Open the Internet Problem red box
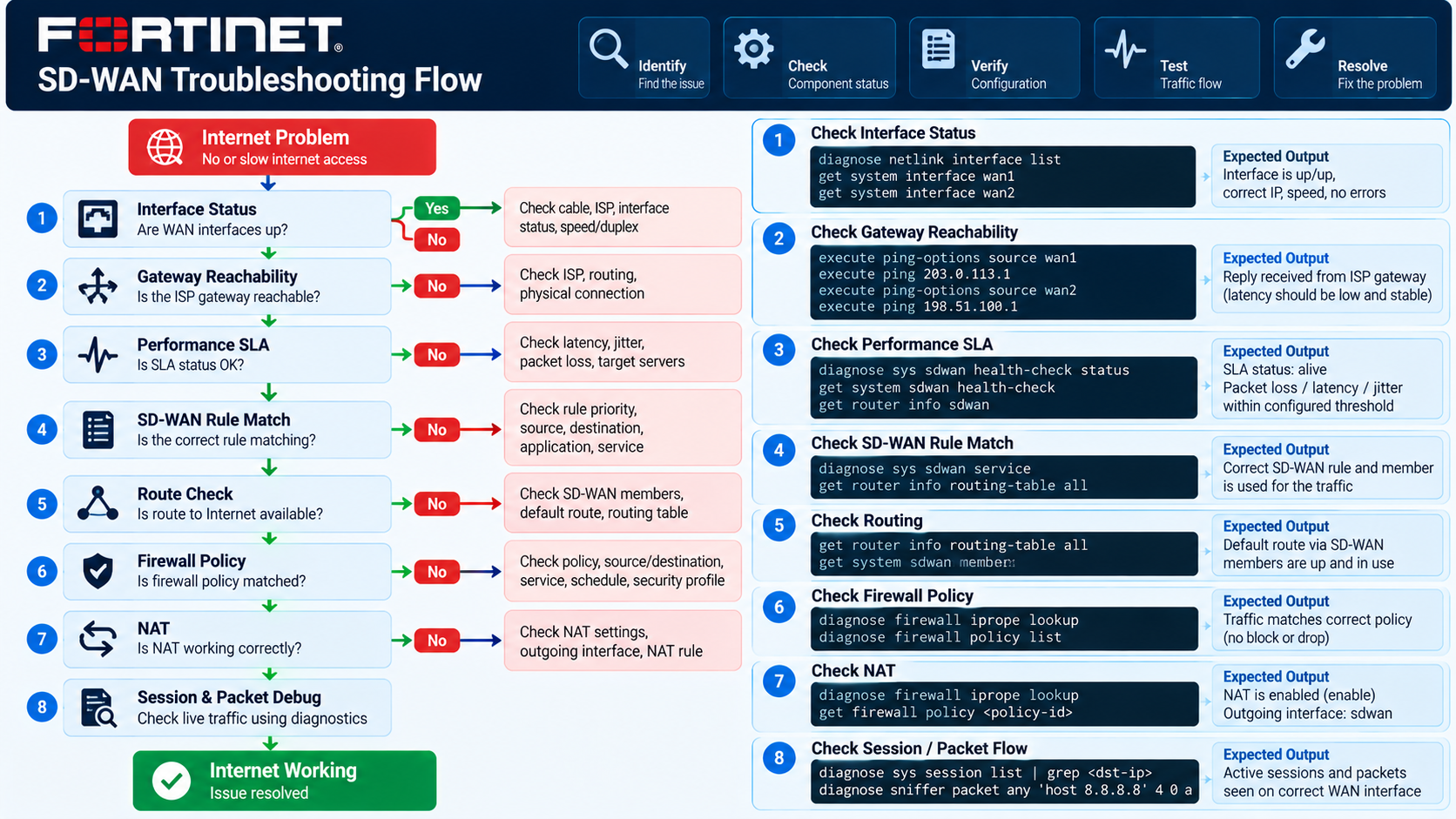 (282, 147)
